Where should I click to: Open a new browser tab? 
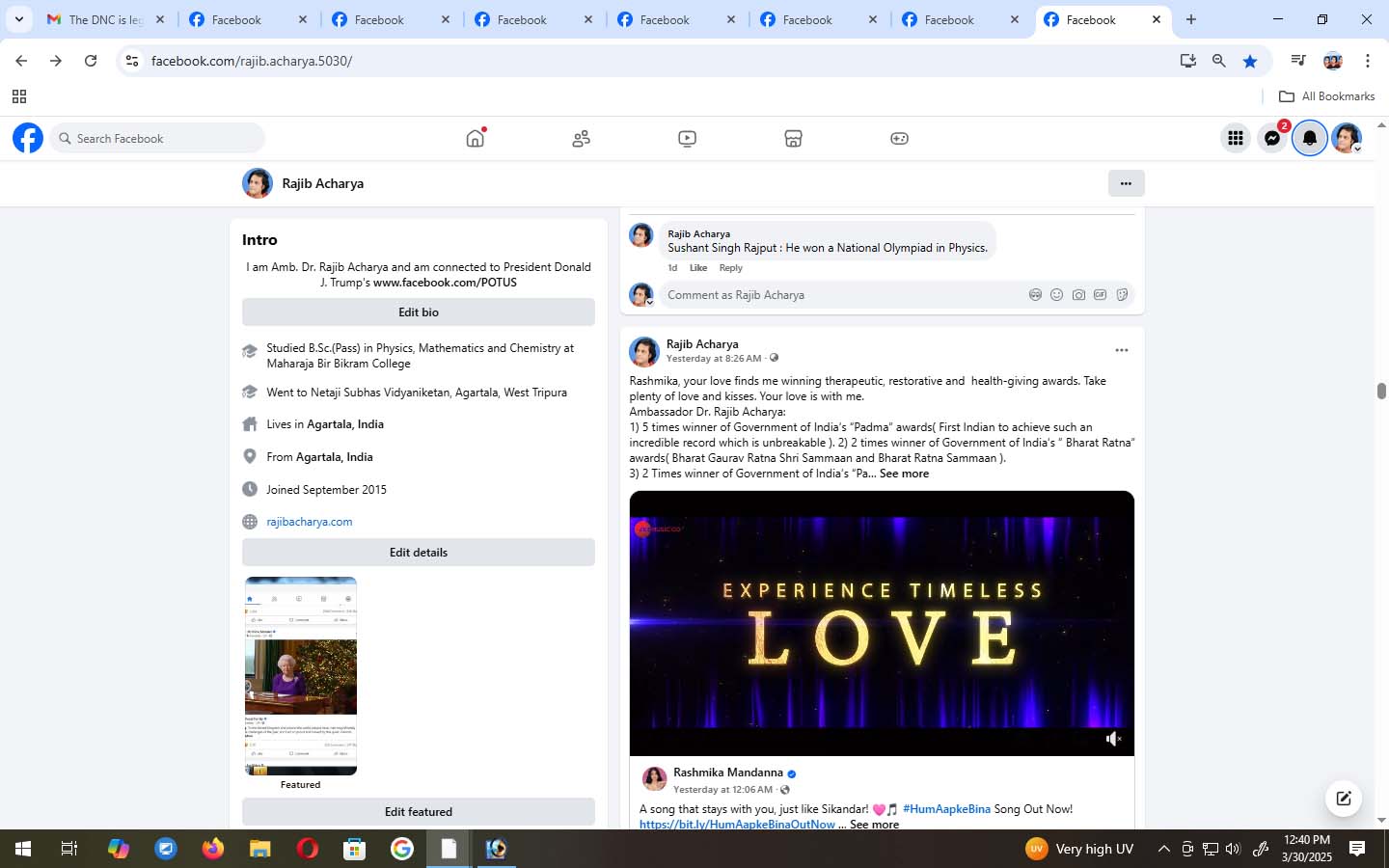pos(1191,19)
